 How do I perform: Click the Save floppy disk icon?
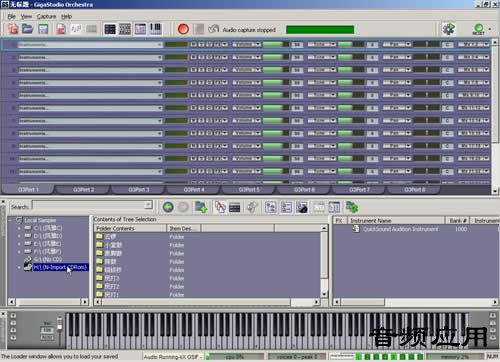coord(43,29)
